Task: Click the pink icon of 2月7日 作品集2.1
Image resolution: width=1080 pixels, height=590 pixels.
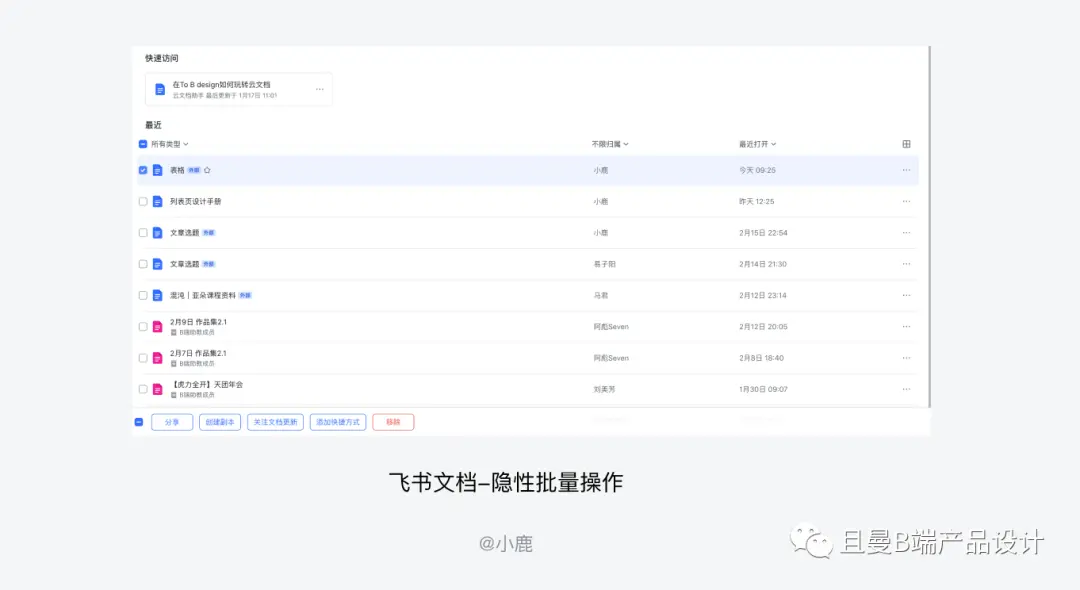Action: click(x=158, y=358)
